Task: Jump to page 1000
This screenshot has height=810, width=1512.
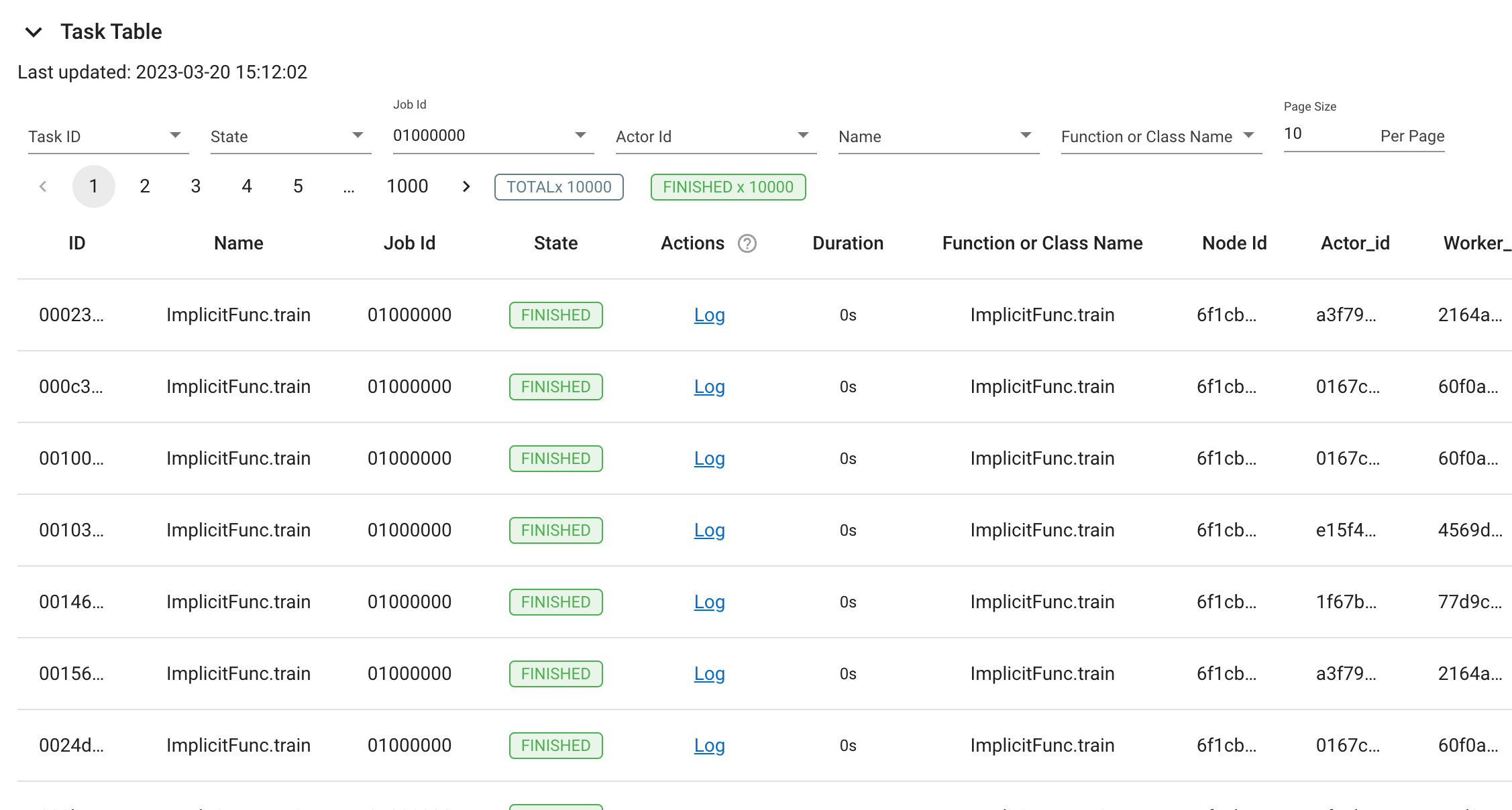Action: pyautogui.click(x=407, y=186)
